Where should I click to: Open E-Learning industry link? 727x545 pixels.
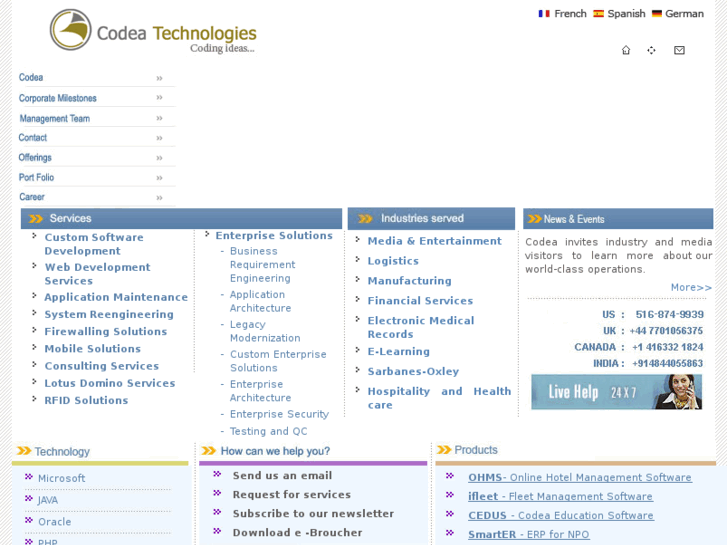point(398,352)
